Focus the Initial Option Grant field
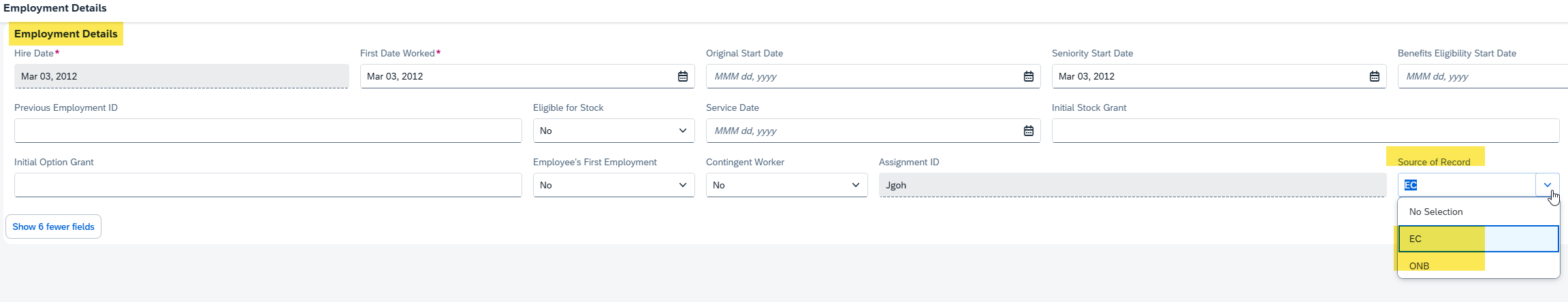Image resolution: width=1568 pixels, height=302 pixels. 268,185
